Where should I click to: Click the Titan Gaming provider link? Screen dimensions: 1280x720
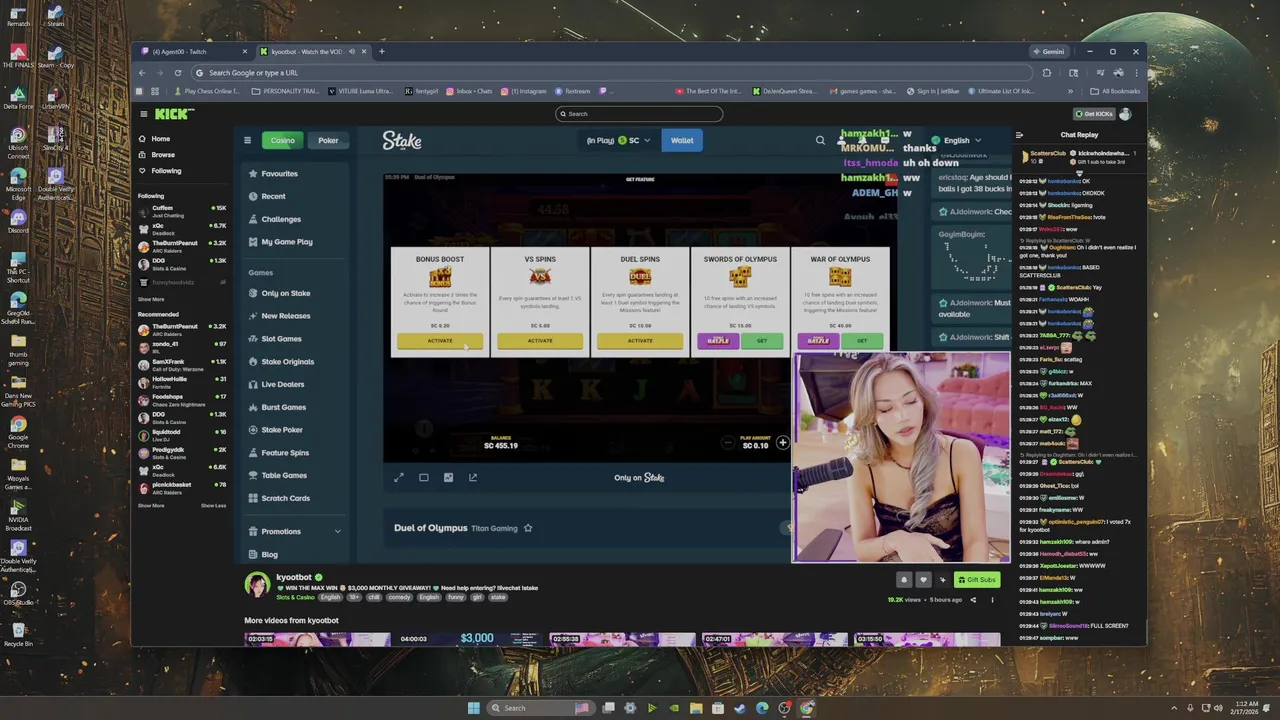pyautogui.click(x=495, y=528)
